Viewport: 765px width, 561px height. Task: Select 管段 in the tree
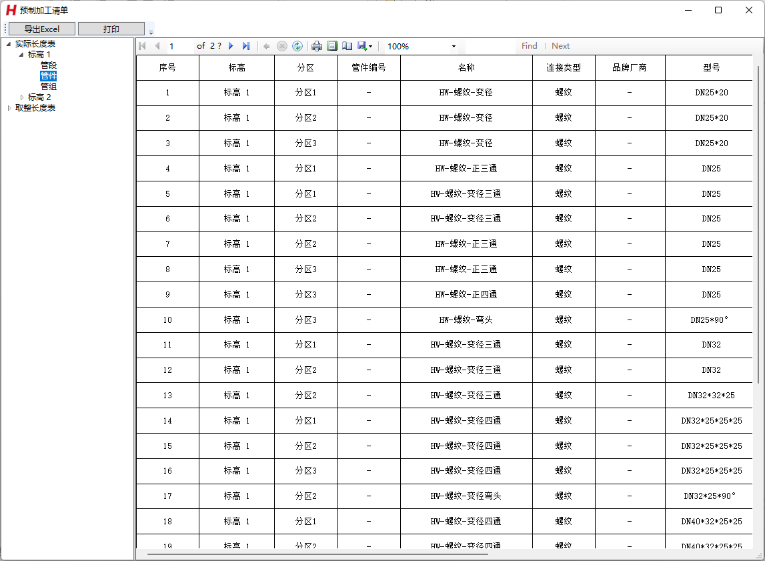48,65
